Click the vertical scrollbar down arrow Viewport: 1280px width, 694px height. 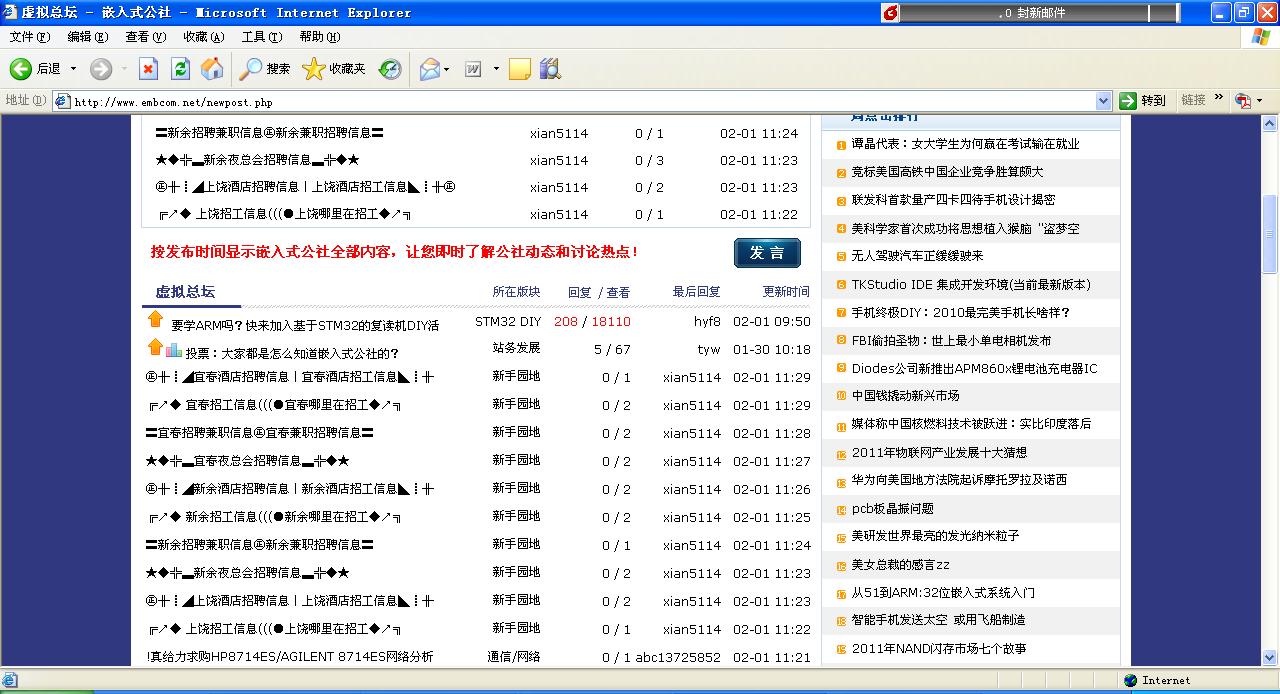coord(1270,658)
